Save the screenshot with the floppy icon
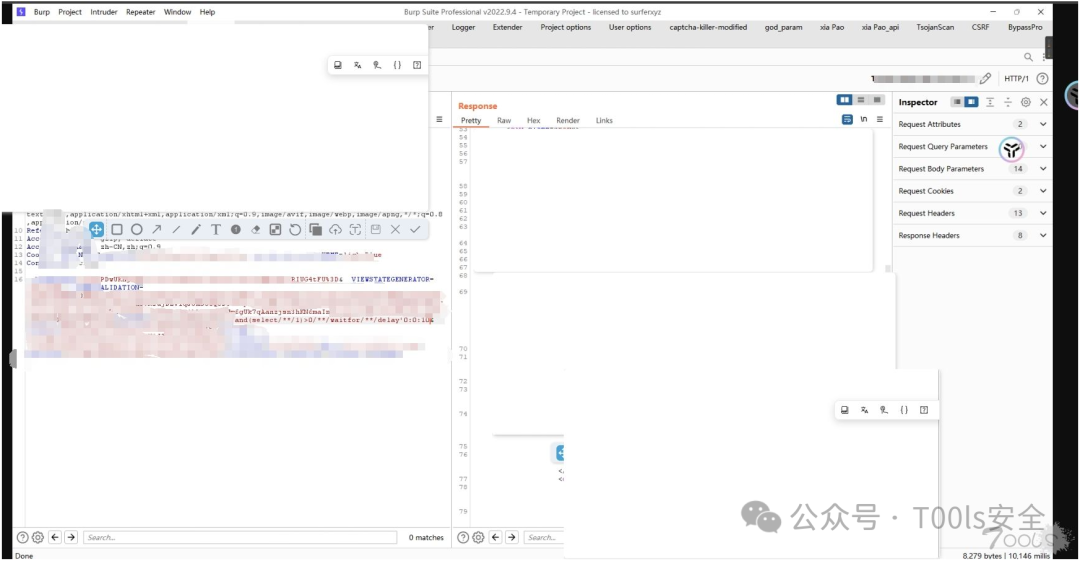Viewport: 1080px width, 561px height. [375, 230]
